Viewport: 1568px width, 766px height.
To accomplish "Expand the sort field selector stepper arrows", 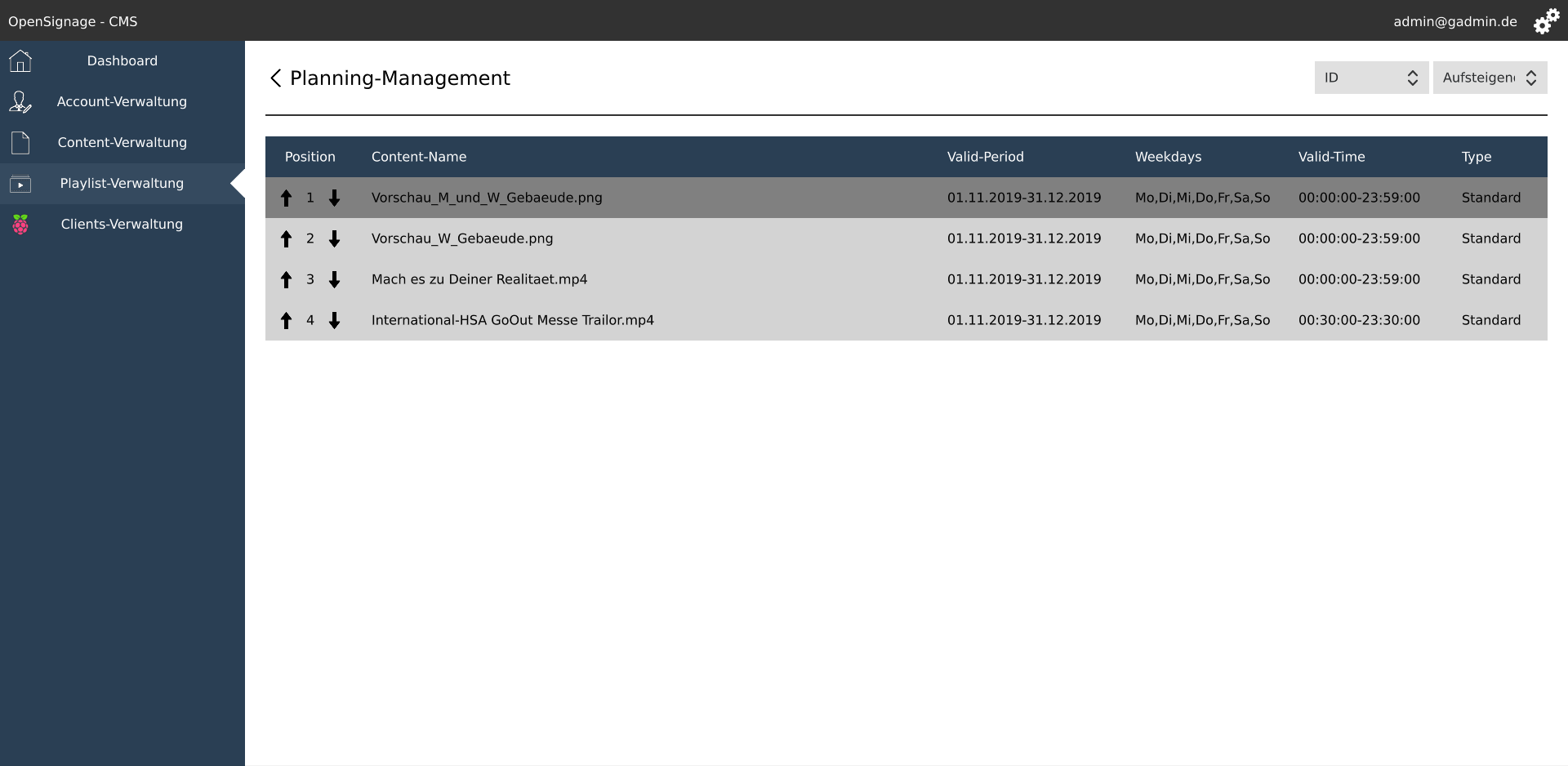I will (x=1414, y=78).
